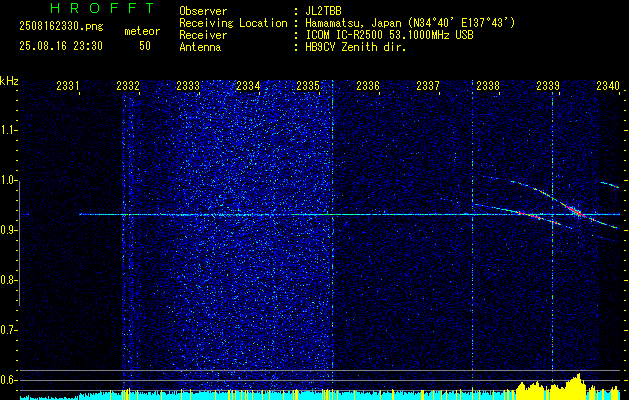
Task: Click the 2338 time axis marker
Action: click(488, 86)
